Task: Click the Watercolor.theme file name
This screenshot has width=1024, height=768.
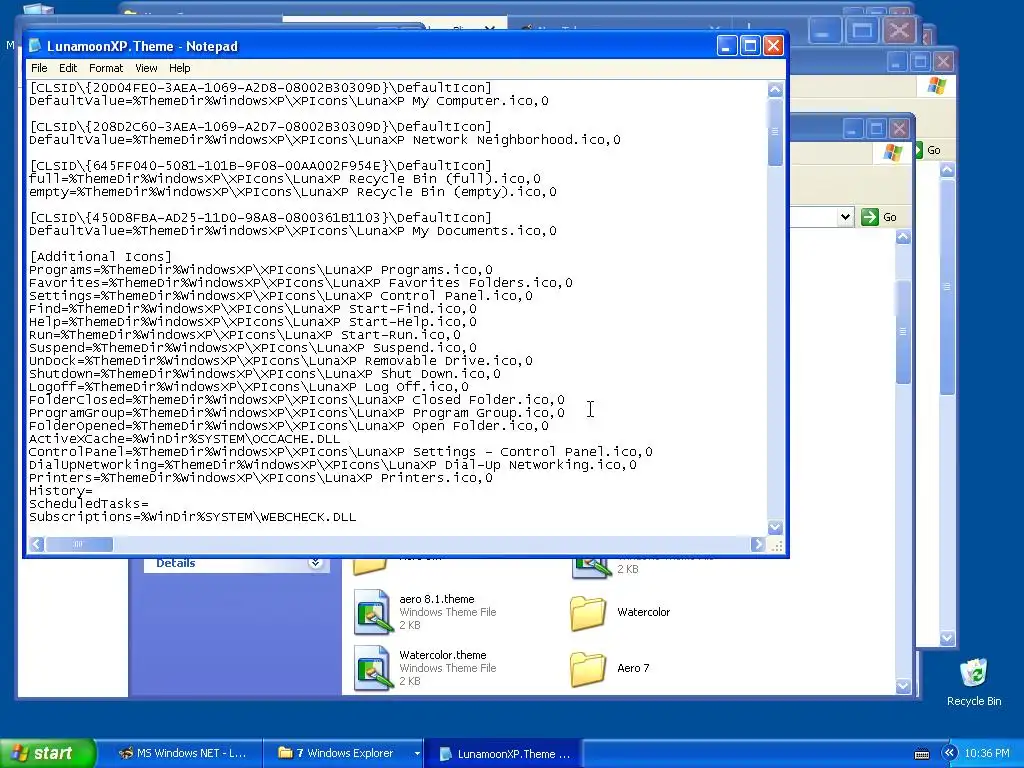Action: tap(443, 655)
